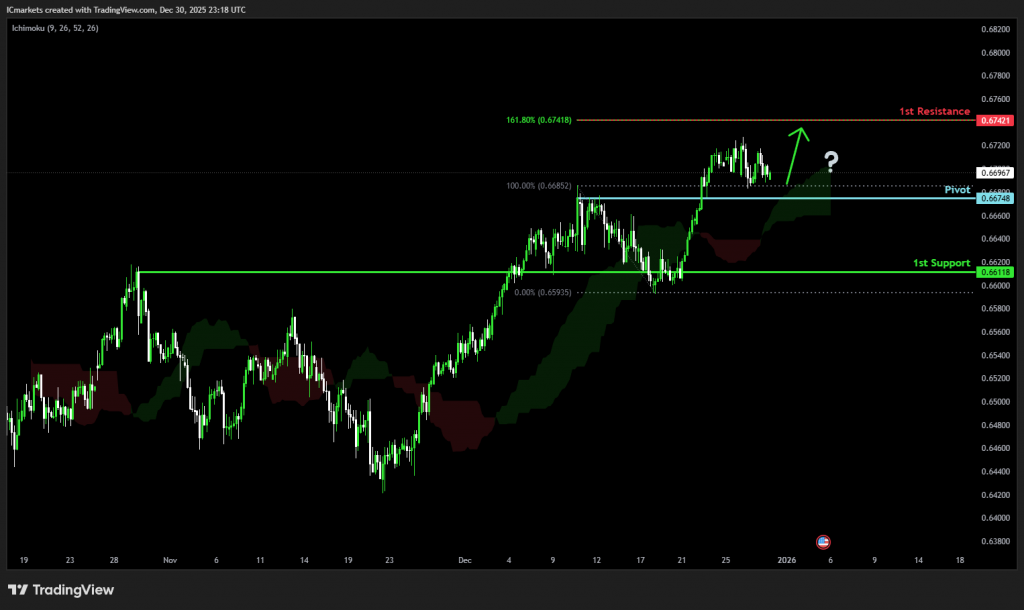Click the white question mark annotation
The height and width of the screenshot is (610, 1024).
click(x=830, y=162)
